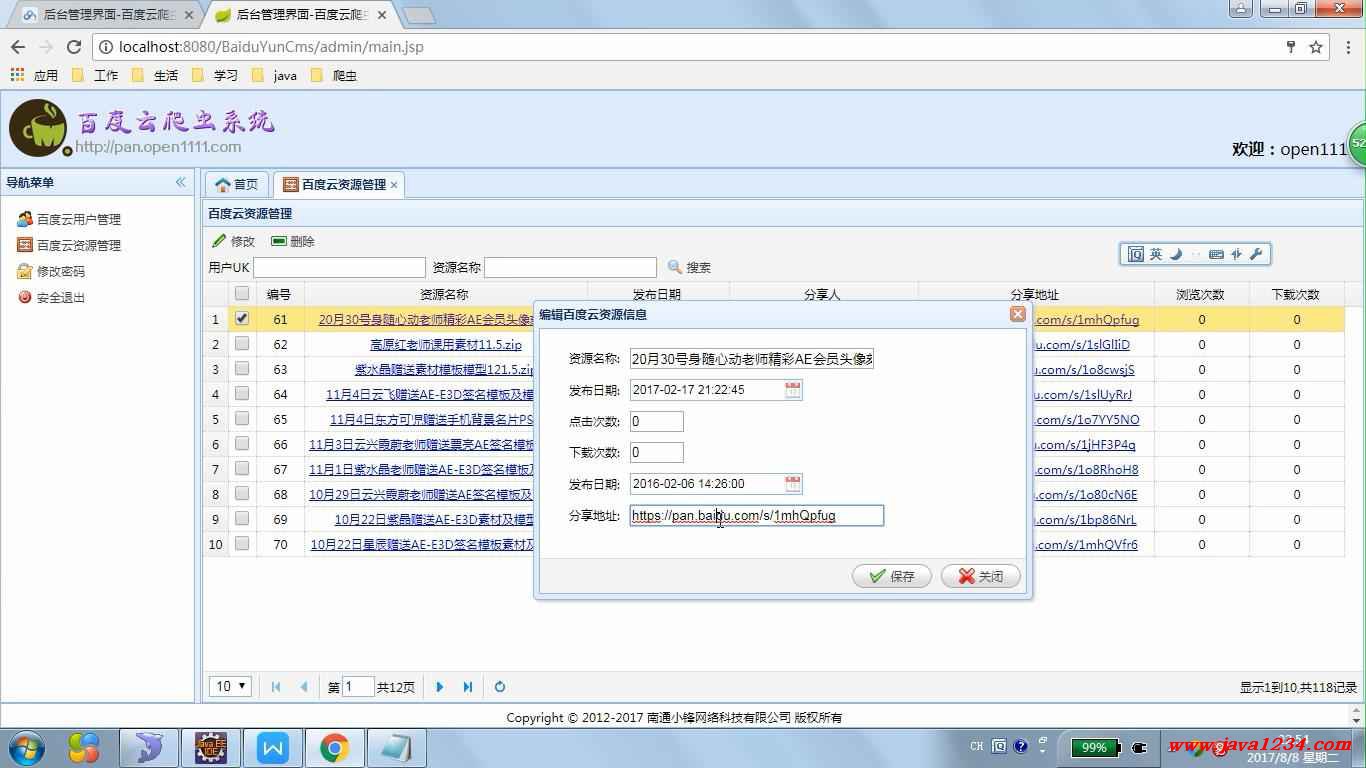1366x768 pixels.
Task: Reload the page in Chrome
Action: (74, 47)
